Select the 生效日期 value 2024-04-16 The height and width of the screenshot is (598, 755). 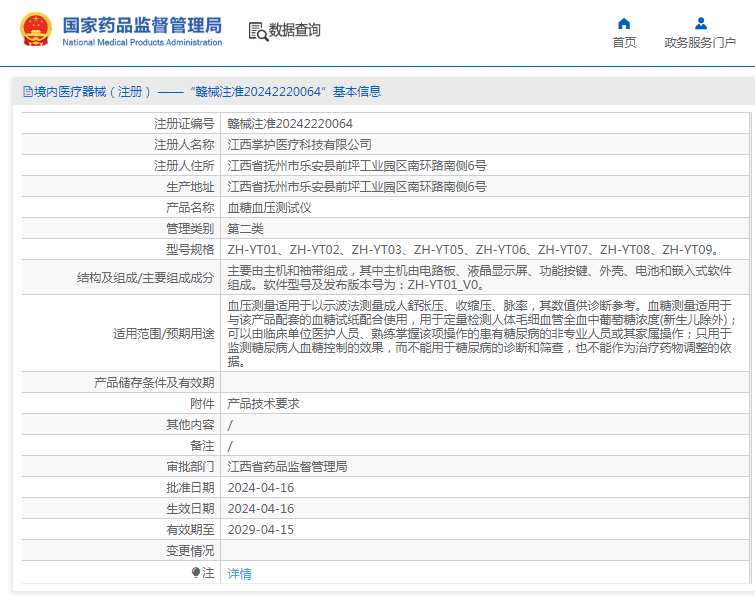pos(260,508)
